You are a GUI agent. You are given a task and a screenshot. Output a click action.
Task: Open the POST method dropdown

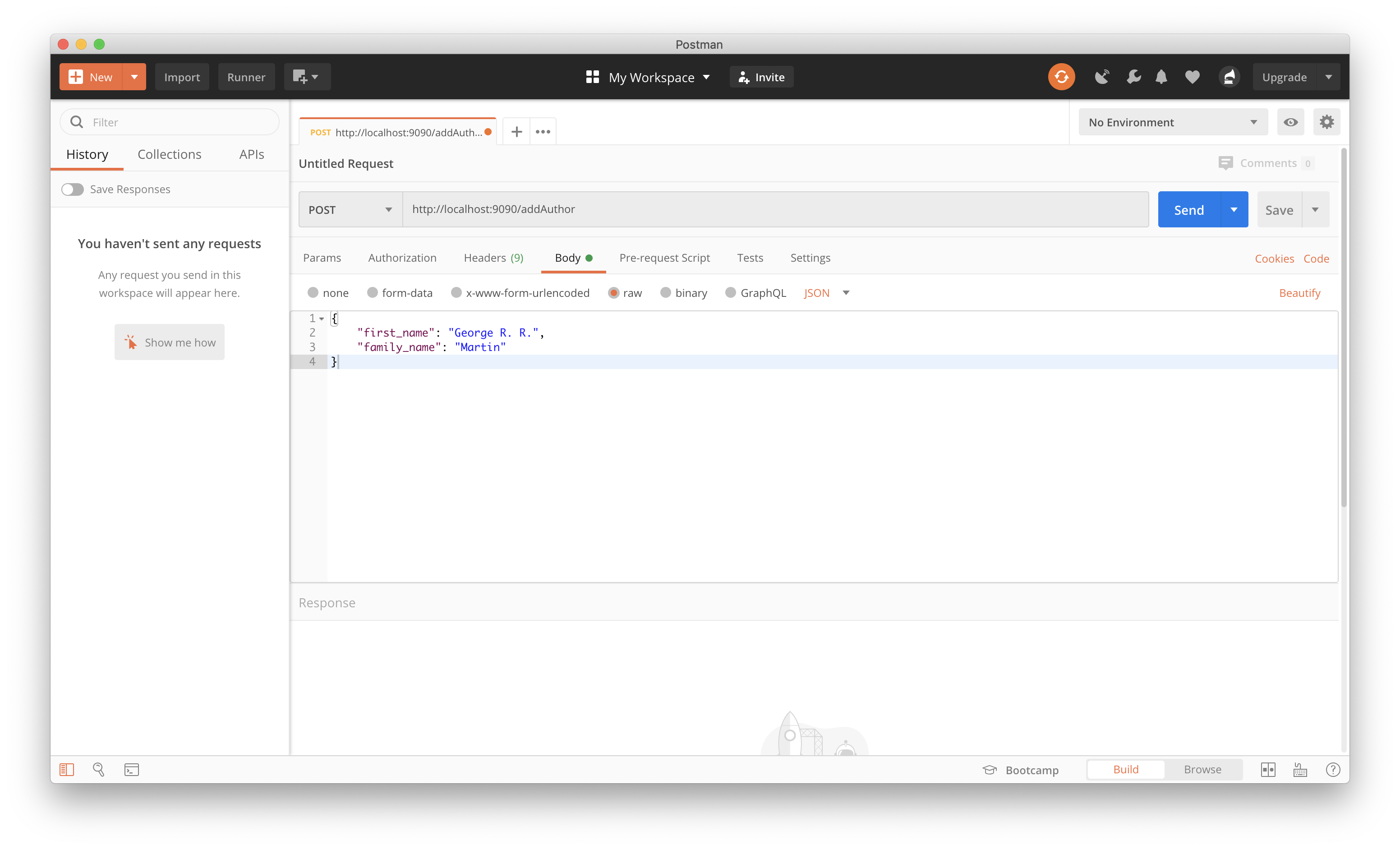[350, 210]
